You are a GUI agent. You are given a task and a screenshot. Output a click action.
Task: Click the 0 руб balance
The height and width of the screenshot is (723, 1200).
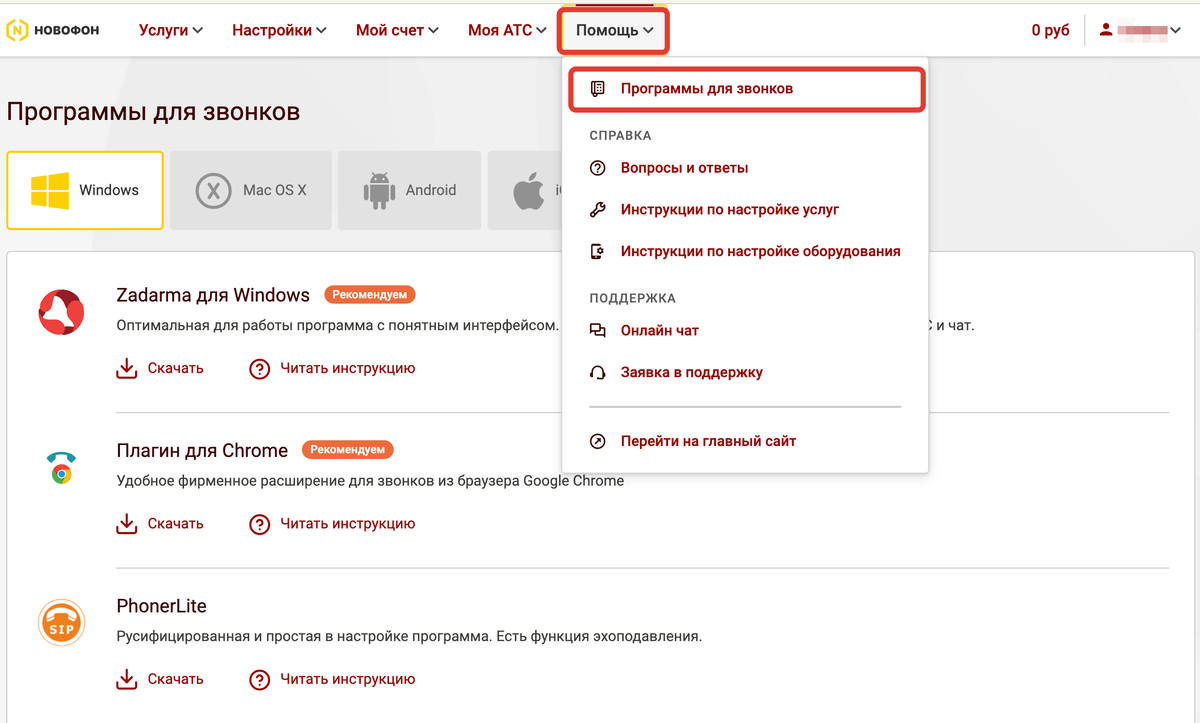(x=1050, y=30)
